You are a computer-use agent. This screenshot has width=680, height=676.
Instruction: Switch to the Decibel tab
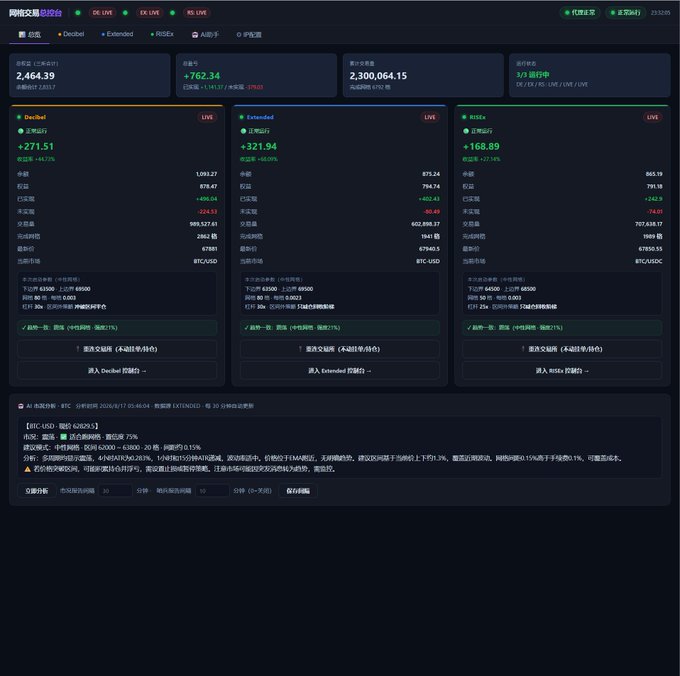[x=71, y=34]
